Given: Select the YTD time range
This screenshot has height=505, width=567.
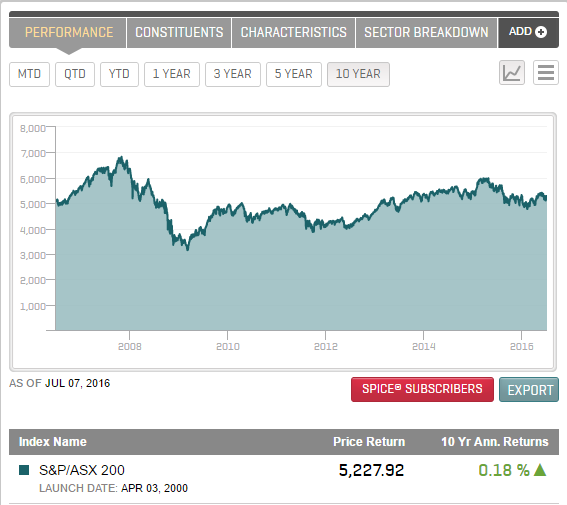Looking at the screenshot, I should coord(119,74).
